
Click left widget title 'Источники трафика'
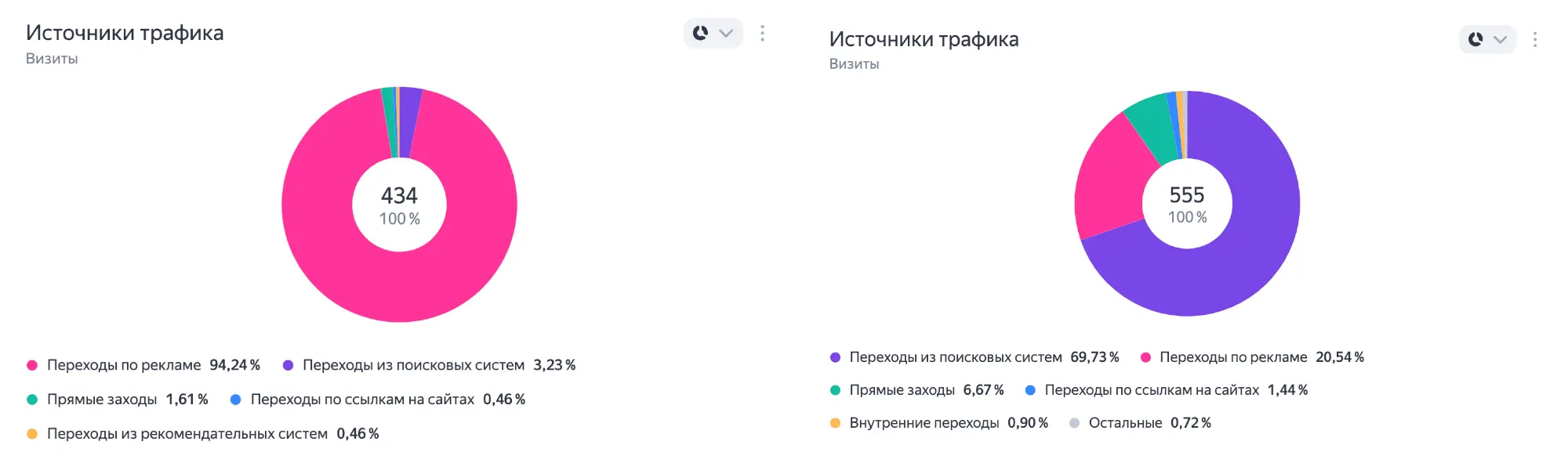click(125, 33)
